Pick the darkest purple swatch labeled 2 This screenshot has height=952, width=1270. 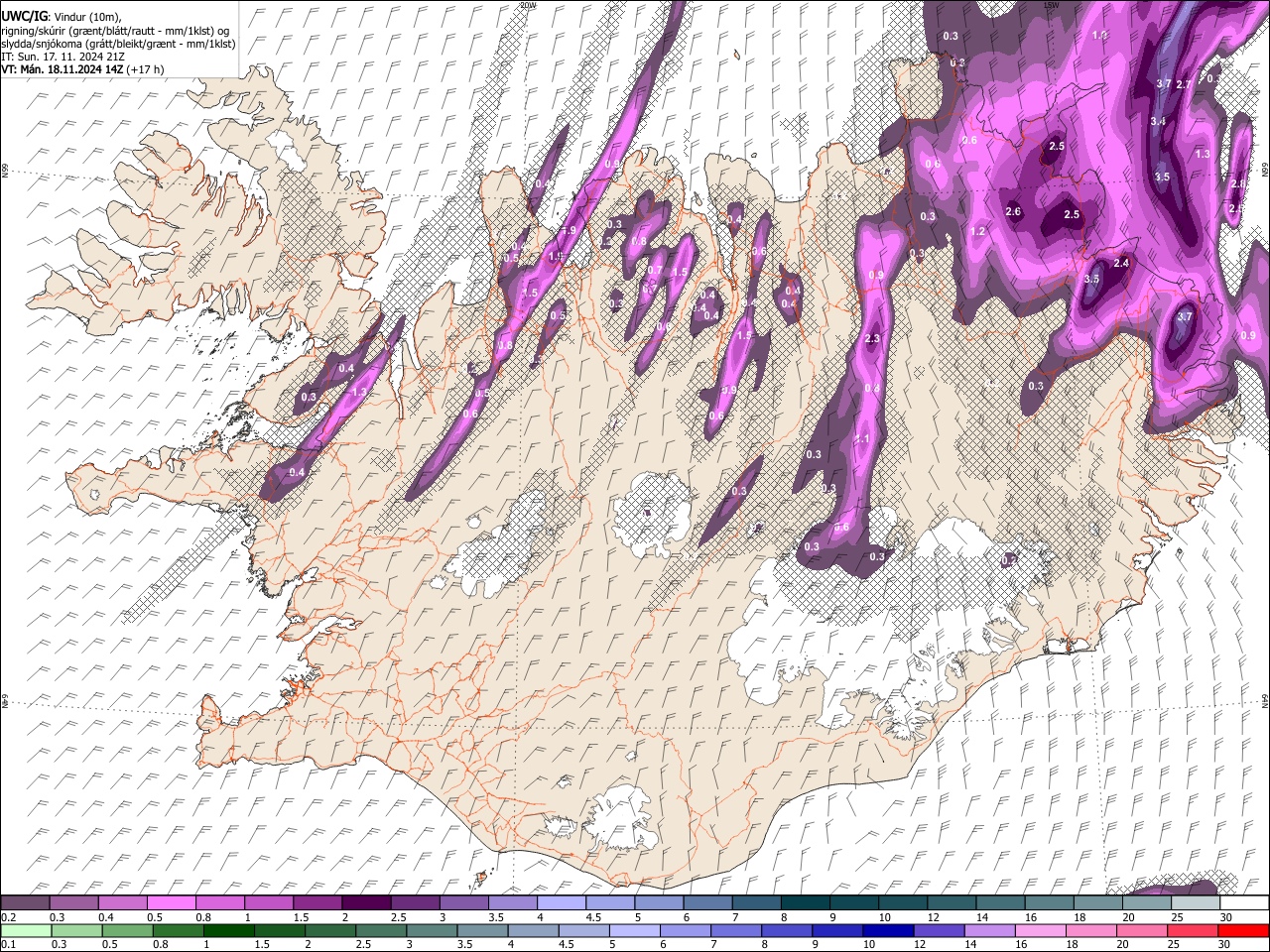(x=366, y=902)
